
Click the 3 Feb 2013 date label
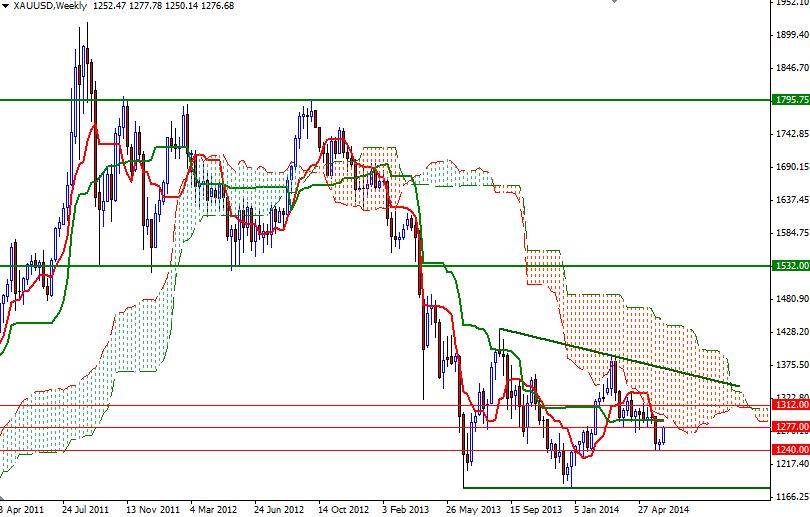(406, 509)
